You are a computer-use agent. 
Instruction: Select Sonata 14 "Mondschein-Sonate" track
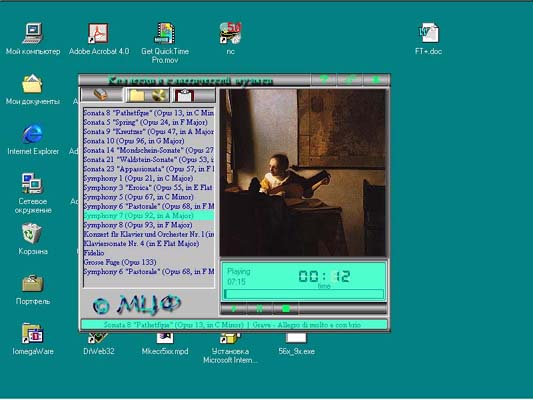tap(148, 150)
